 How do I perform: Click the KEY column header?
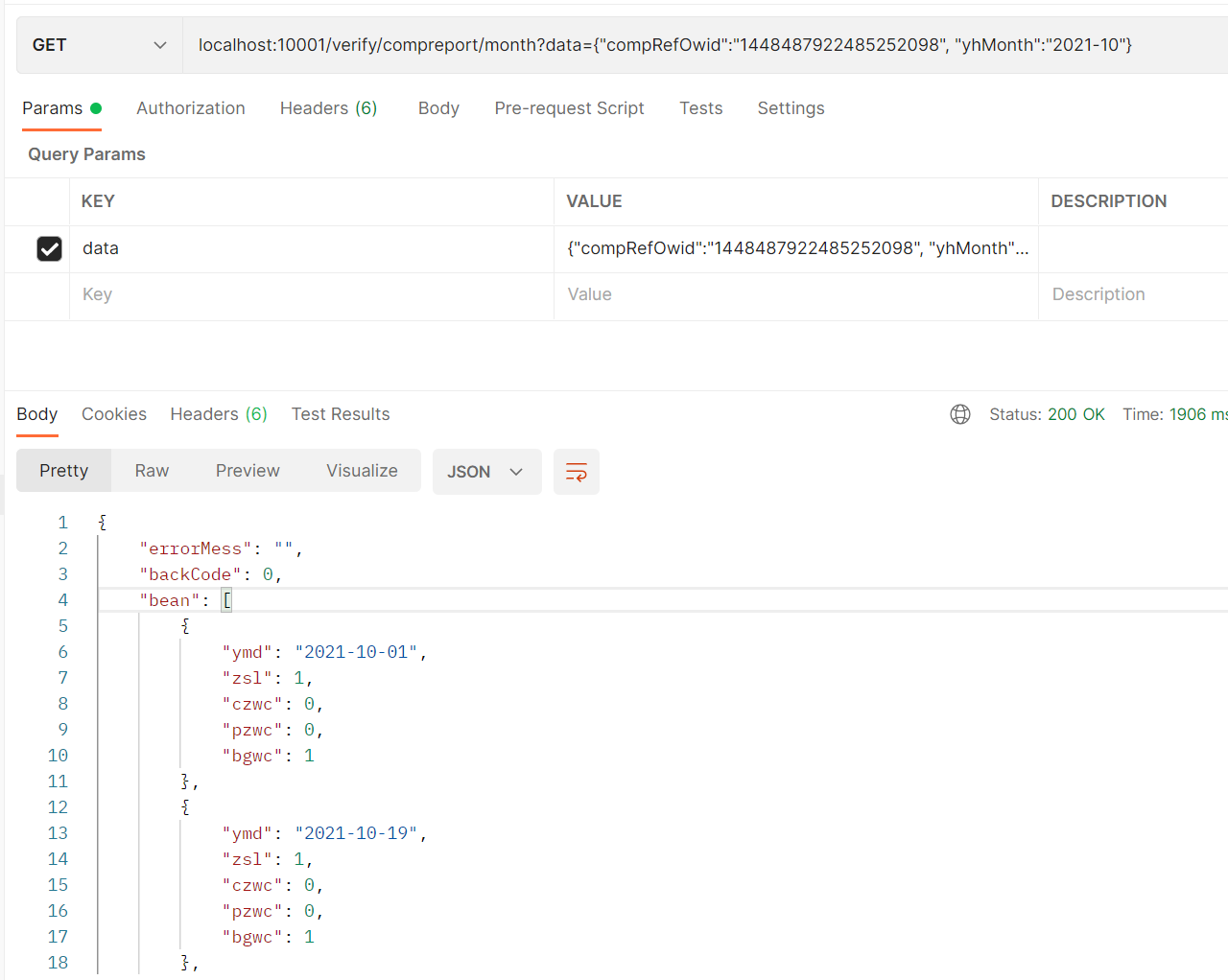pos(98,201)
